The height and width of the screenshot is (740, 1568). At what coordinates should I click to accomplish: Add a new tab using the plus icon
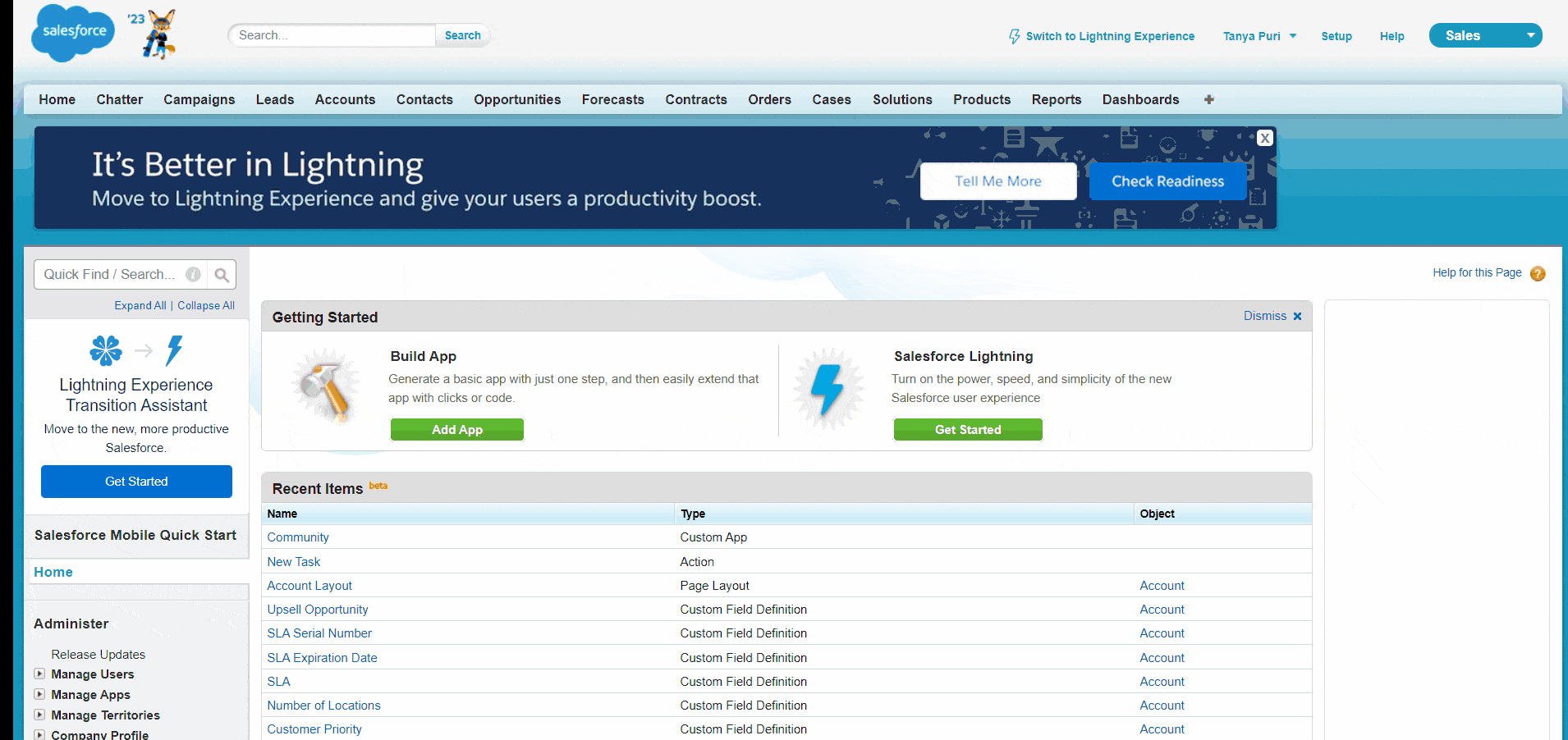[x=1208, y=99]
